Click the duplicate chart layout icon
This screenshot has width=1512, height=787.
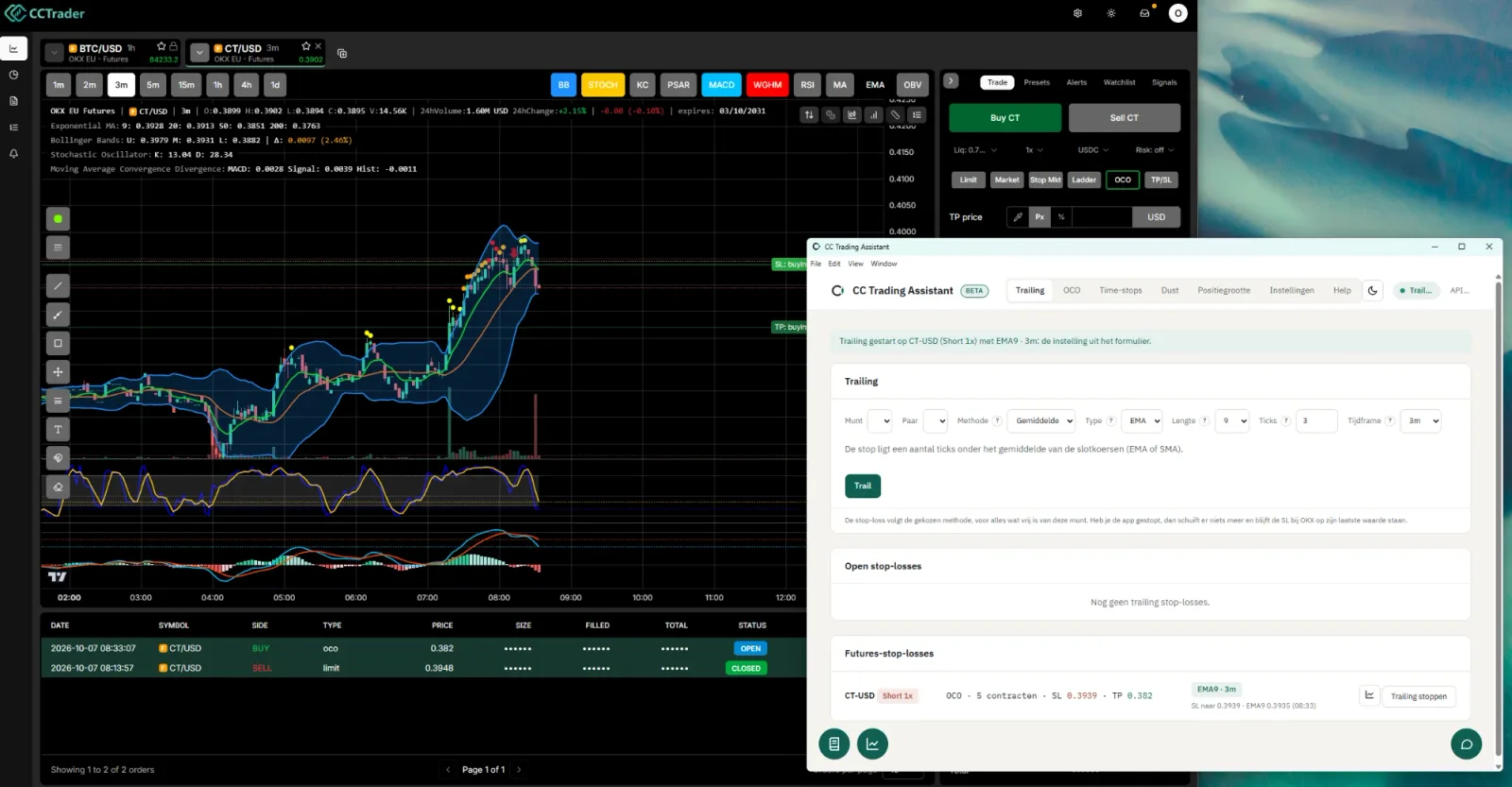342,53
